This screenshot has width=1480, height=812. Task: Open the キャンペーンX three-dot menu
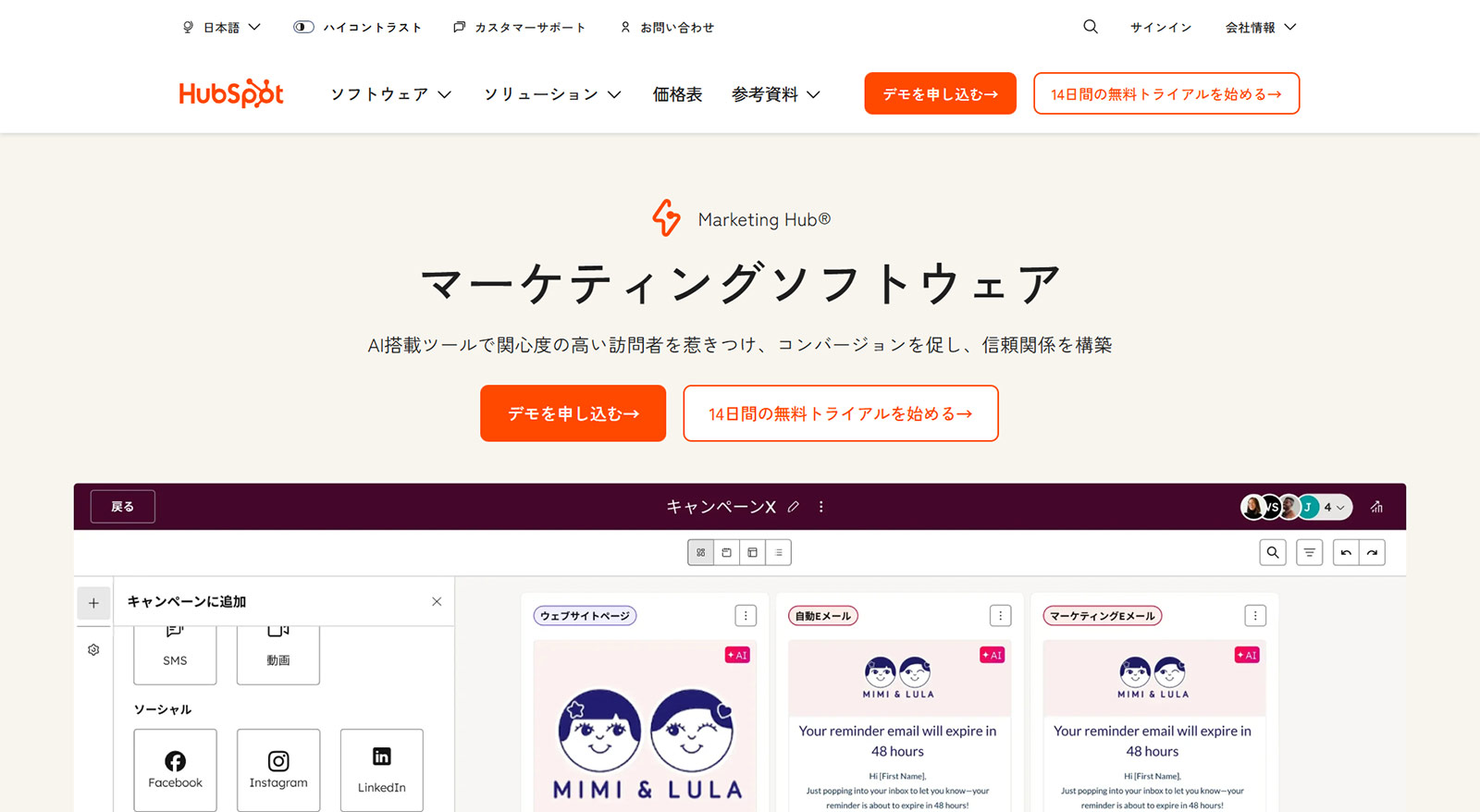click(820, 507)
